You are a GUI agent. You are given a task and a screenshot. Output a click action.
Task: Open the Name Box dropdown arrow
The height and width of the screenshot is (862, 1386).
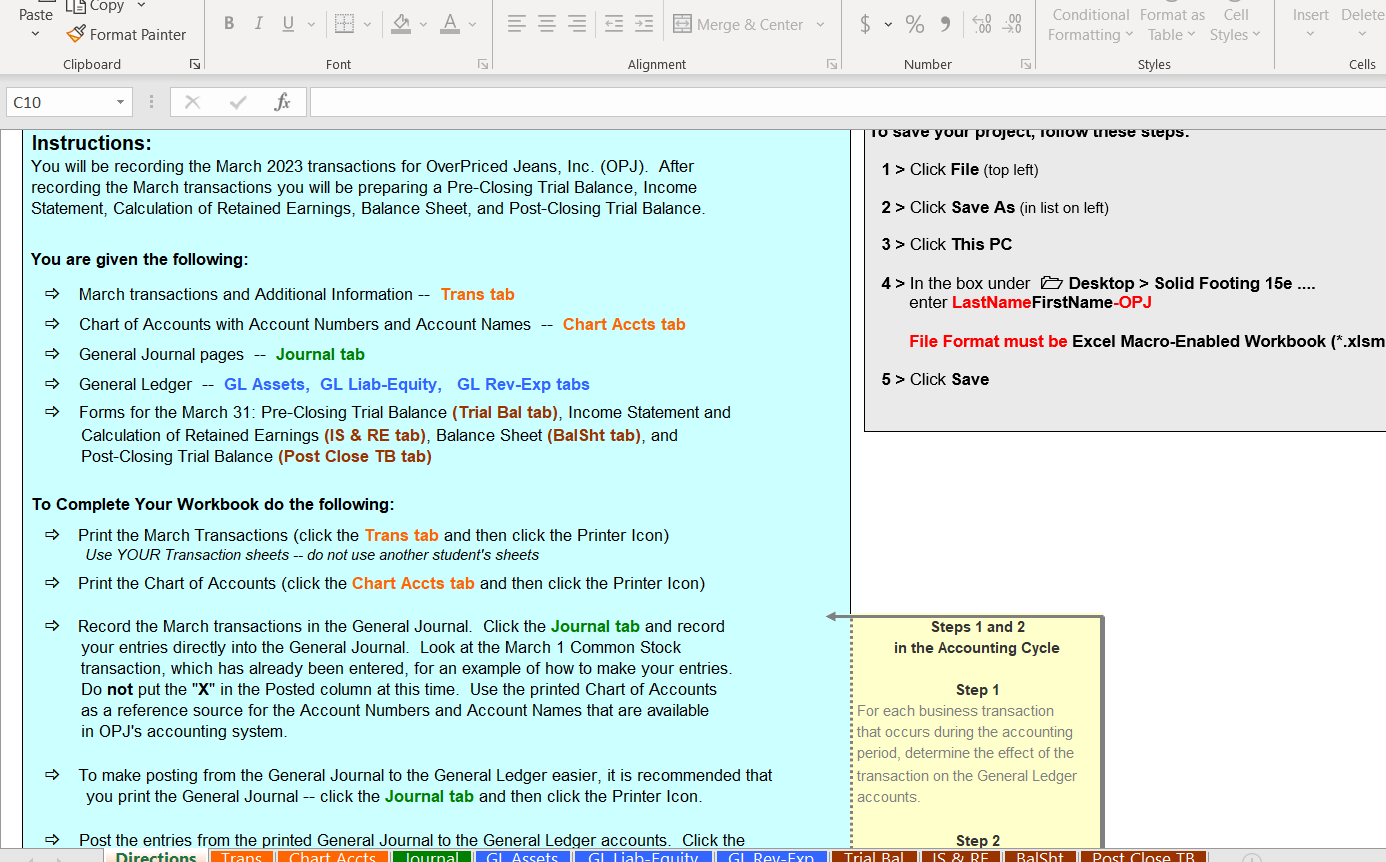[x=120, y=102]
